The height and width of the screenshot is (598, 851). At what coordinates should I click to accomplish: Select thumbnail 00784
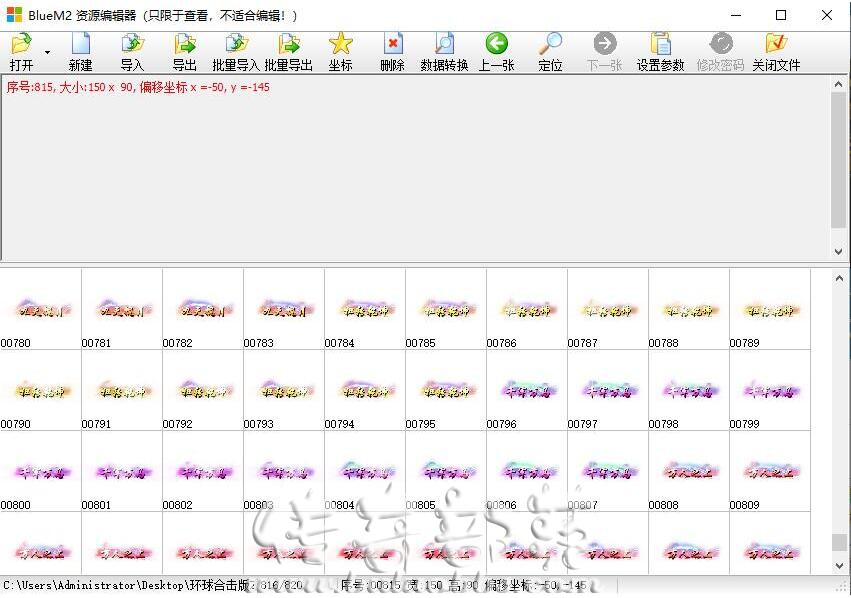click(365, 309)
